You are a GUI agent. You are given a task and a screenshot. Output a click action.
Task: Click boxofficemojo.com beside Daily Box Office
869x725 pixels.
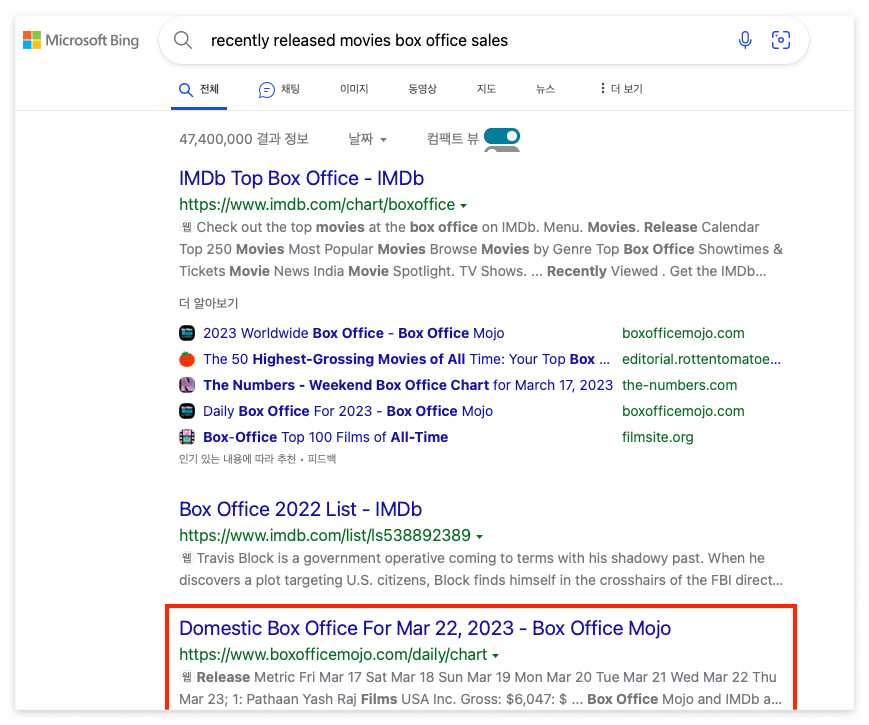point(683,411)
